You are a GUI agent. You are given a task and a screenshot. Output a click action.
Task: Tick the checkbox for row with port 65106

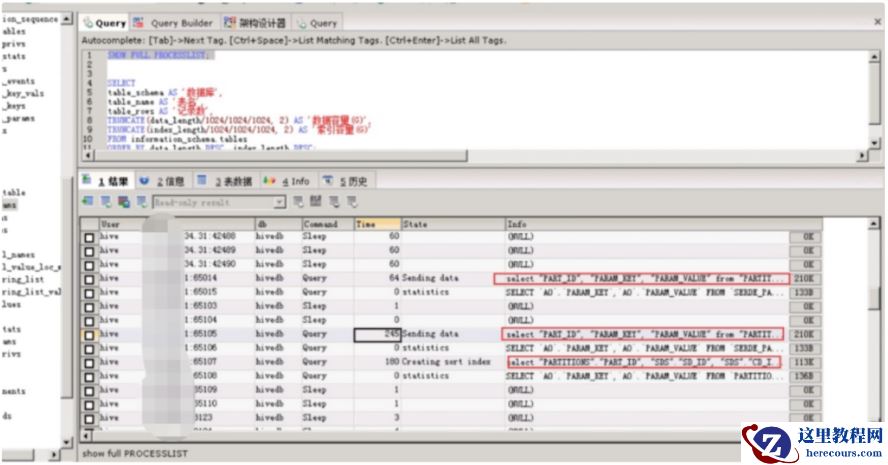(89, 348)
